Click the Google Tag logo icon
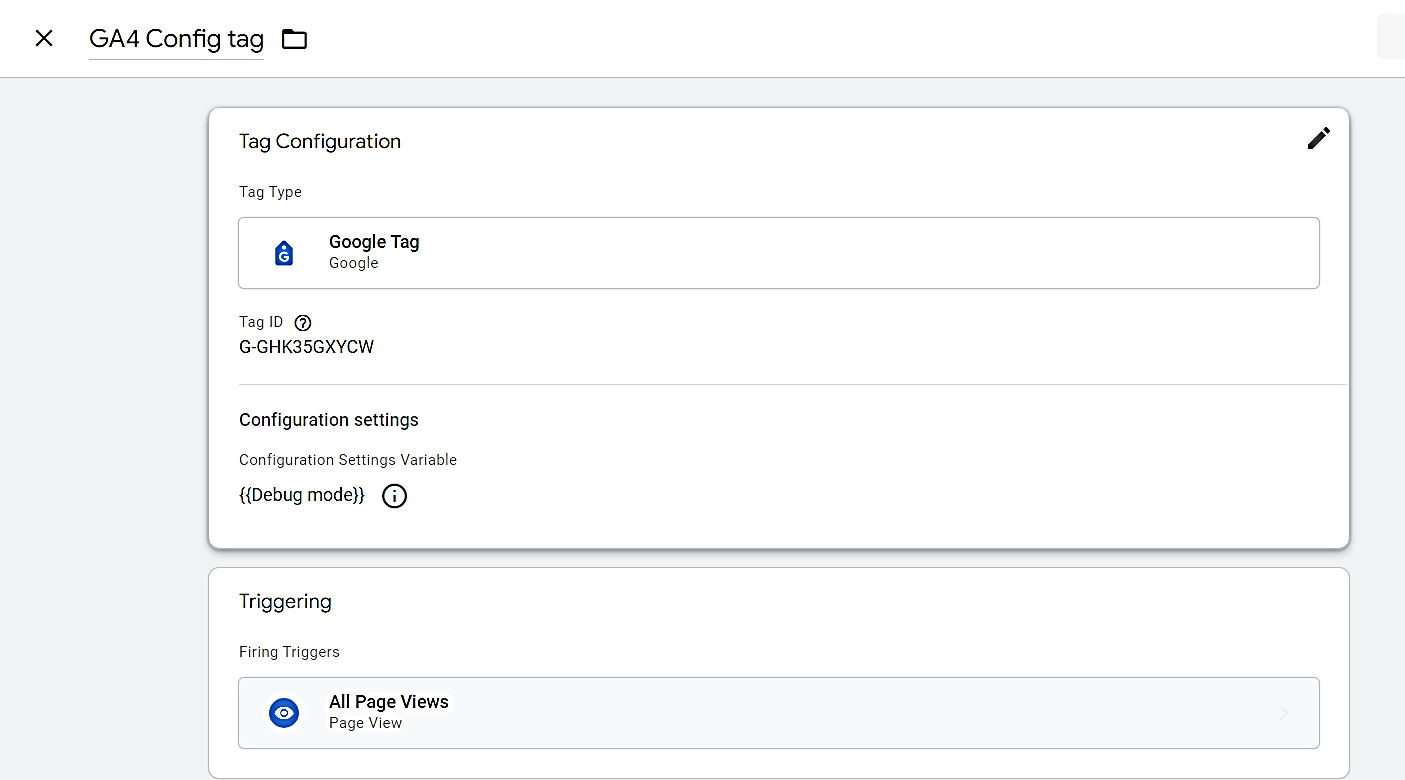This screenshot has height=780, width=1405. [284, 253]
